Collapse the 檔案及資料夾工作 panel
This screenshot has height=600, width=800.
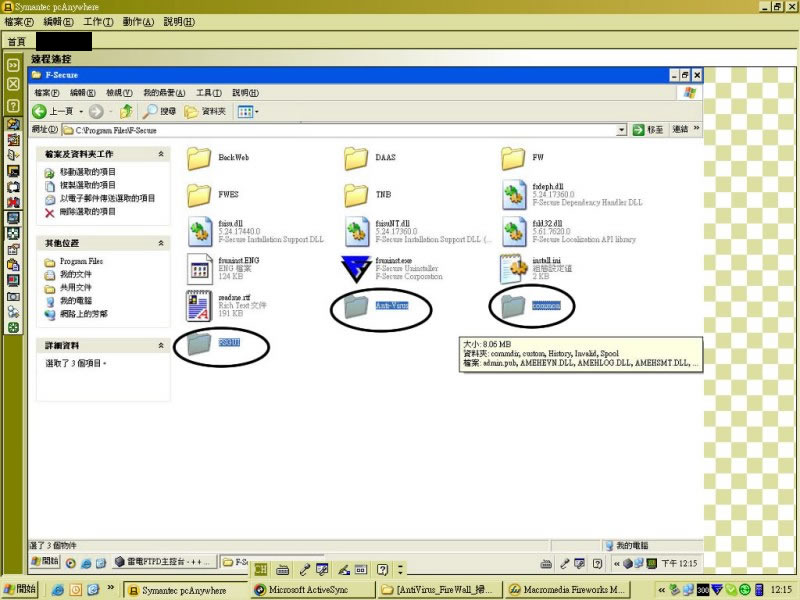point(161,154)
